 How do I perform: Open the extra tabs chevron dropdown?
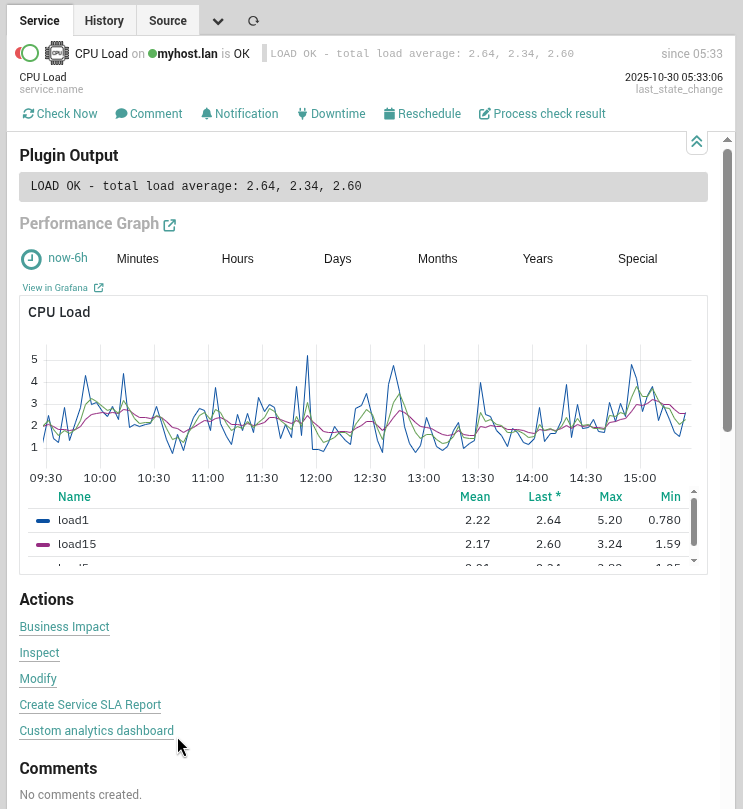click(217, 20)
